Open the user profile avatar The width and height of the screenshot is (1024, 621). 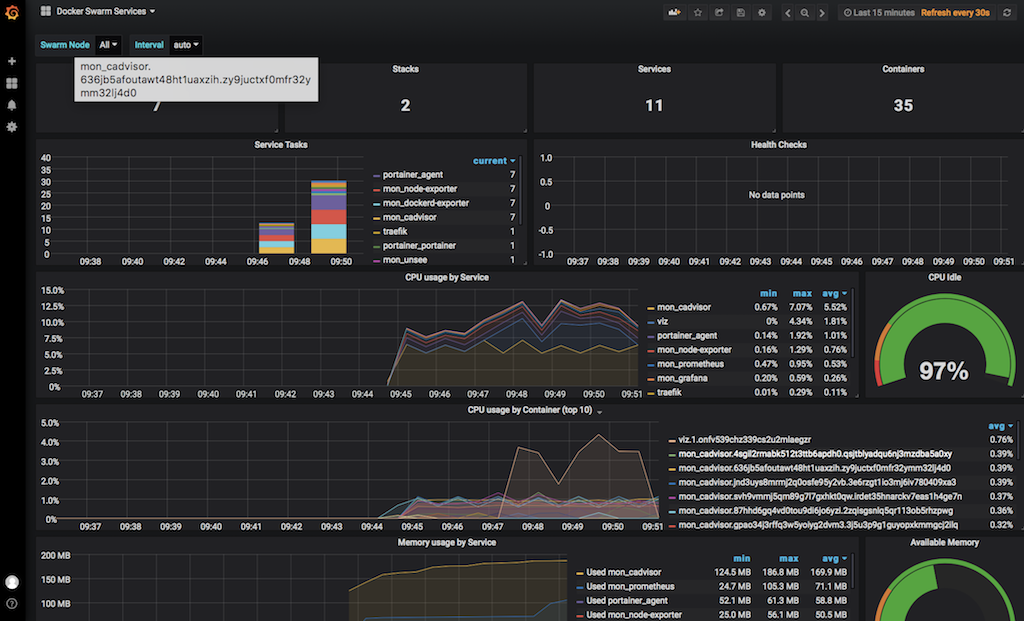coord(12,582)
